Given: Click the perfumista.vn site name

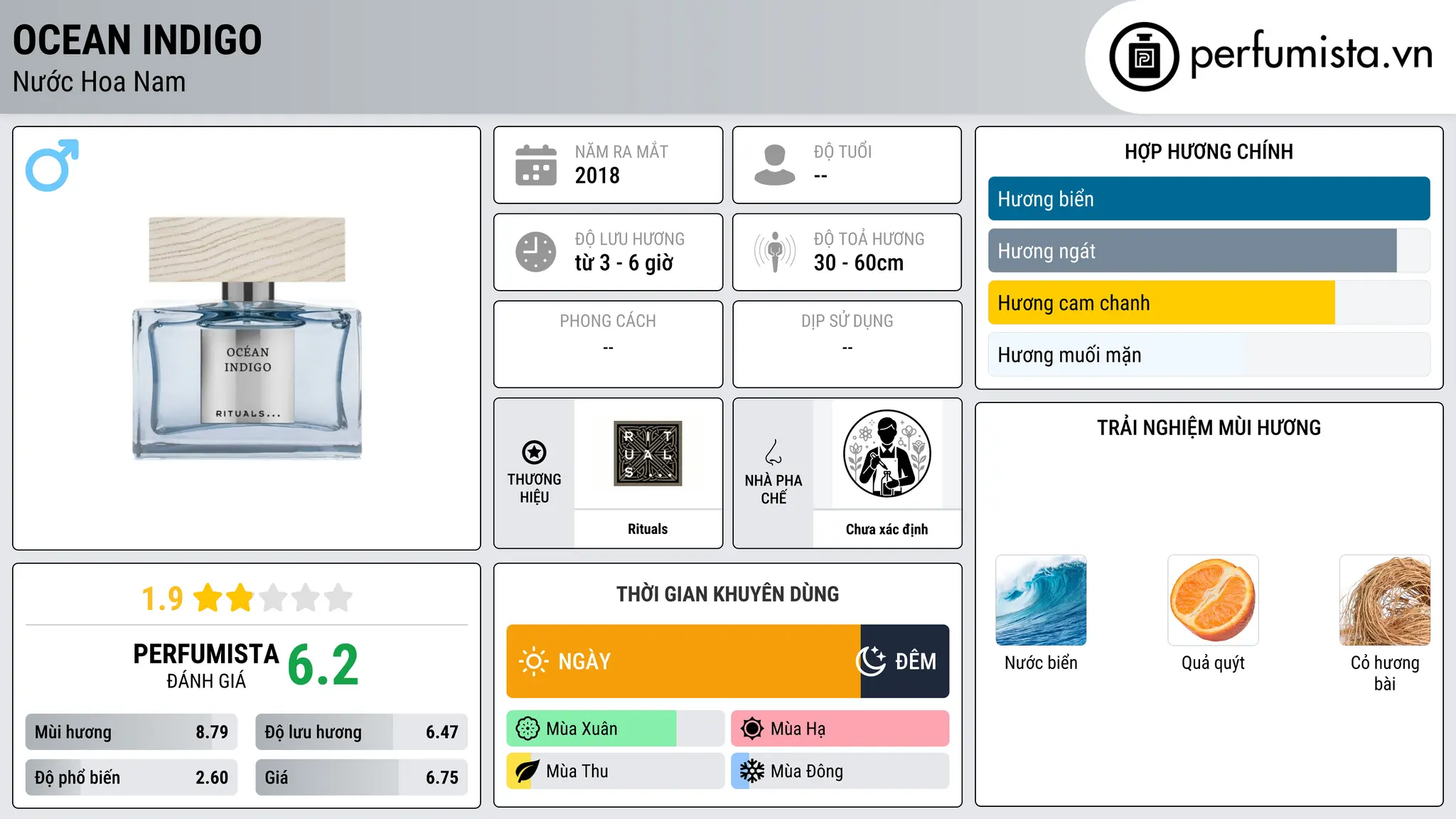Looking at the screenshot, I should (x=1311, y=54).
